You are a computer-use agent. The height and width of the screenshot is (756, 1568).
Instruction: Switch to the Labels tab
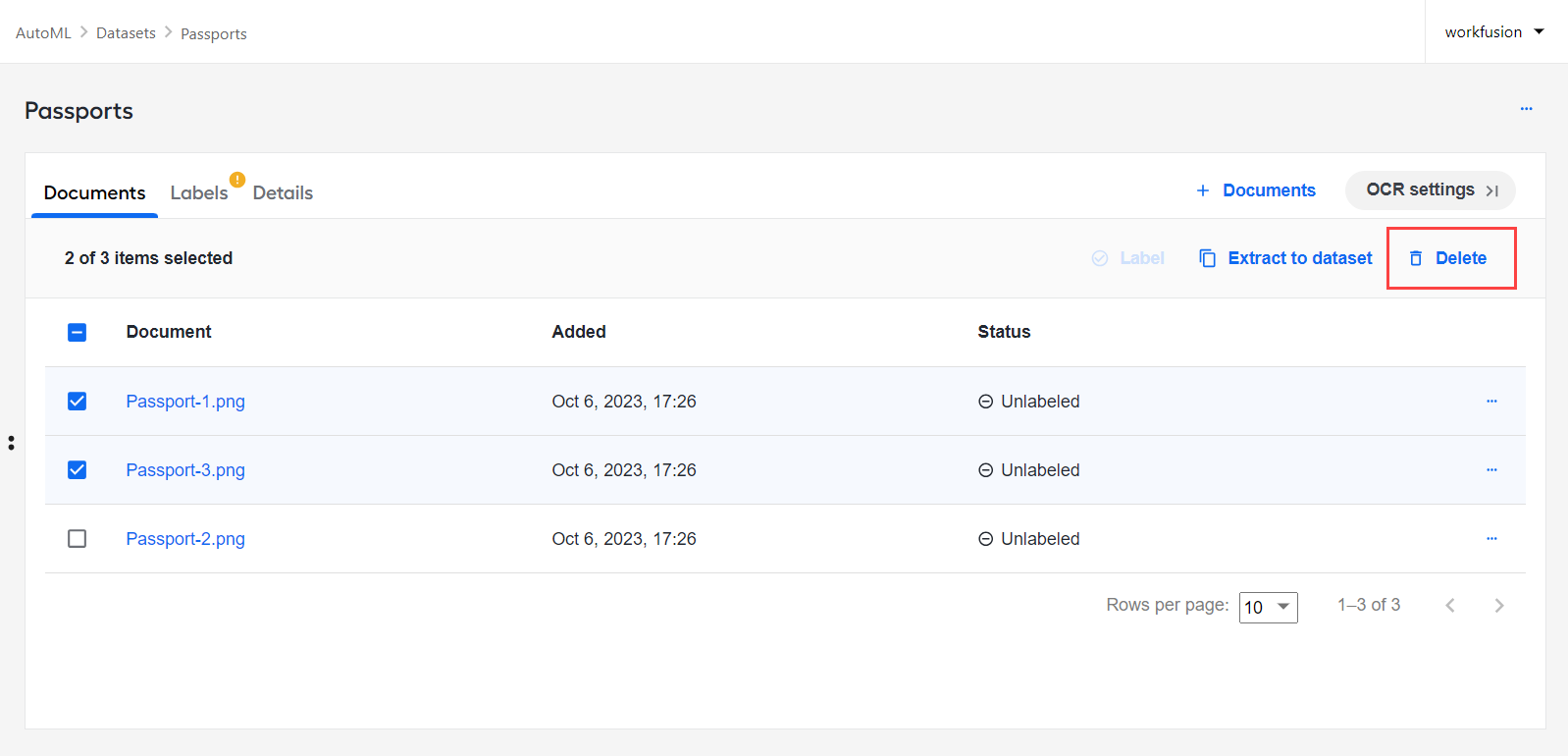click(199, 192)
